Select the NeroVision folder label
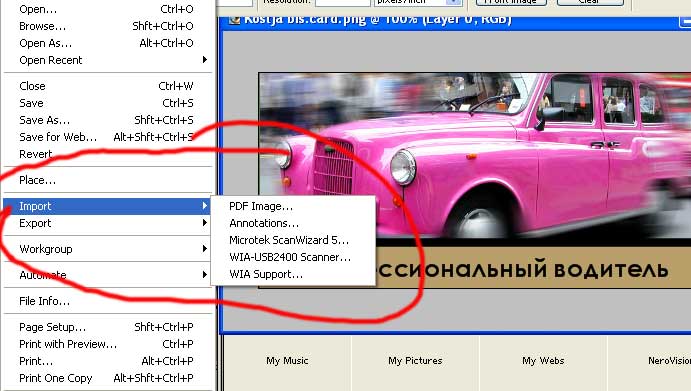The height and width of the screenshot is (391, 691). (x=669, y=361)
